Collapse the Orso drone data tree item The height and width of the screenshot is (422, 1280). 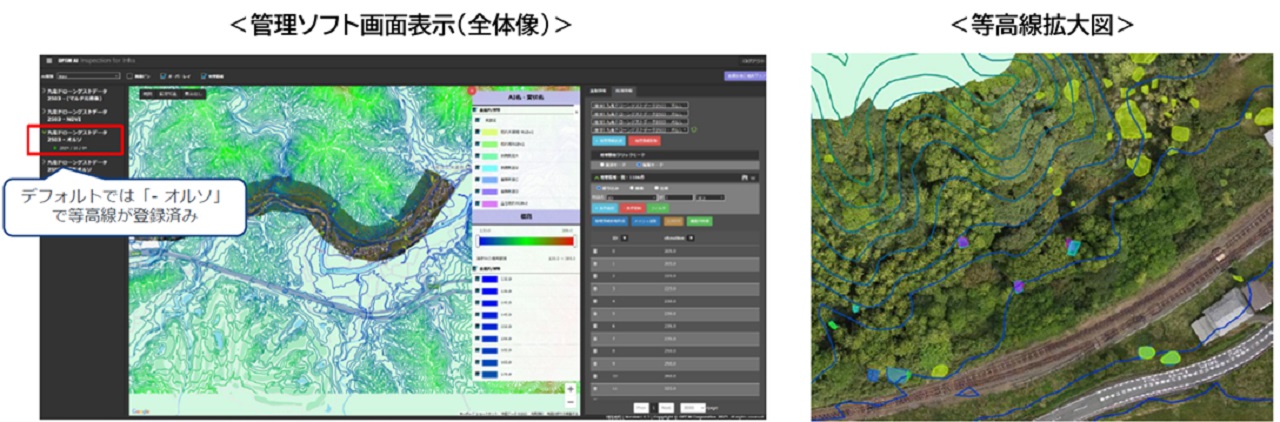click(x=44, y=132)
